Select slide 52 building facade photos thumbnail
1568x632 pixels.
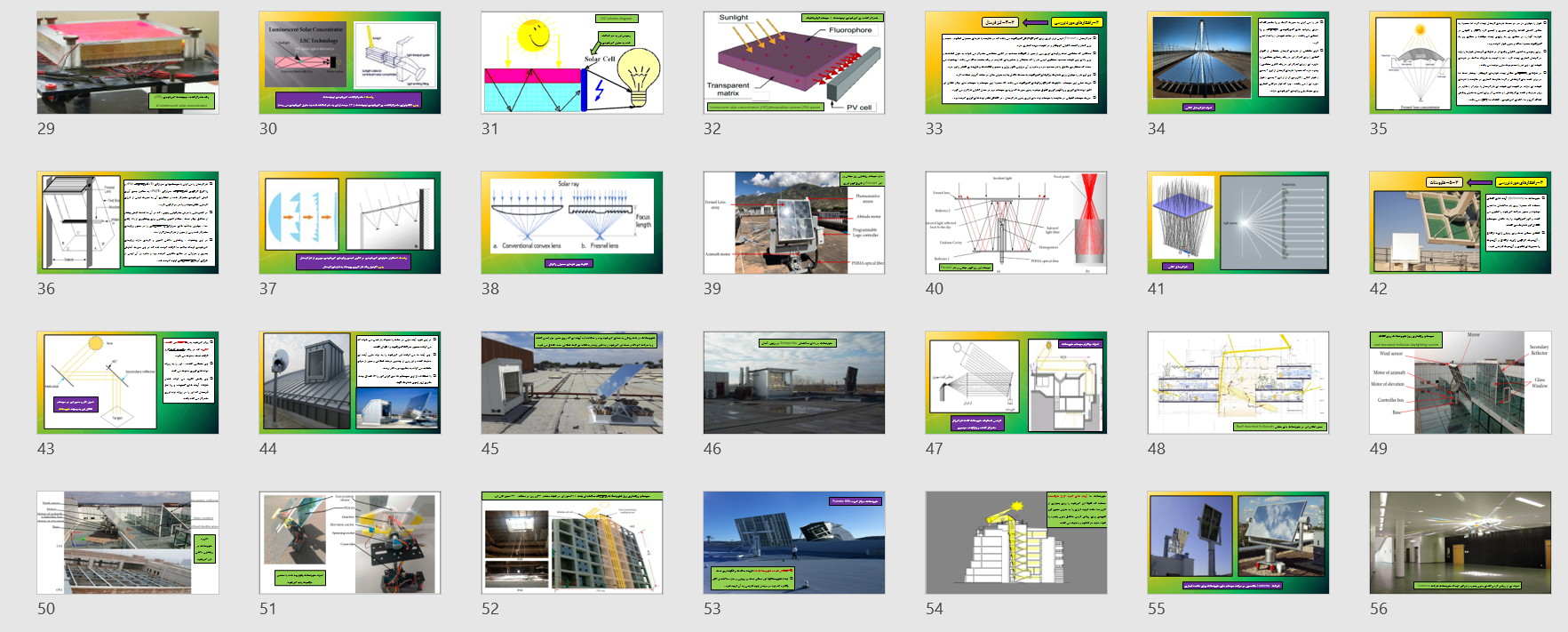point(572,542)
